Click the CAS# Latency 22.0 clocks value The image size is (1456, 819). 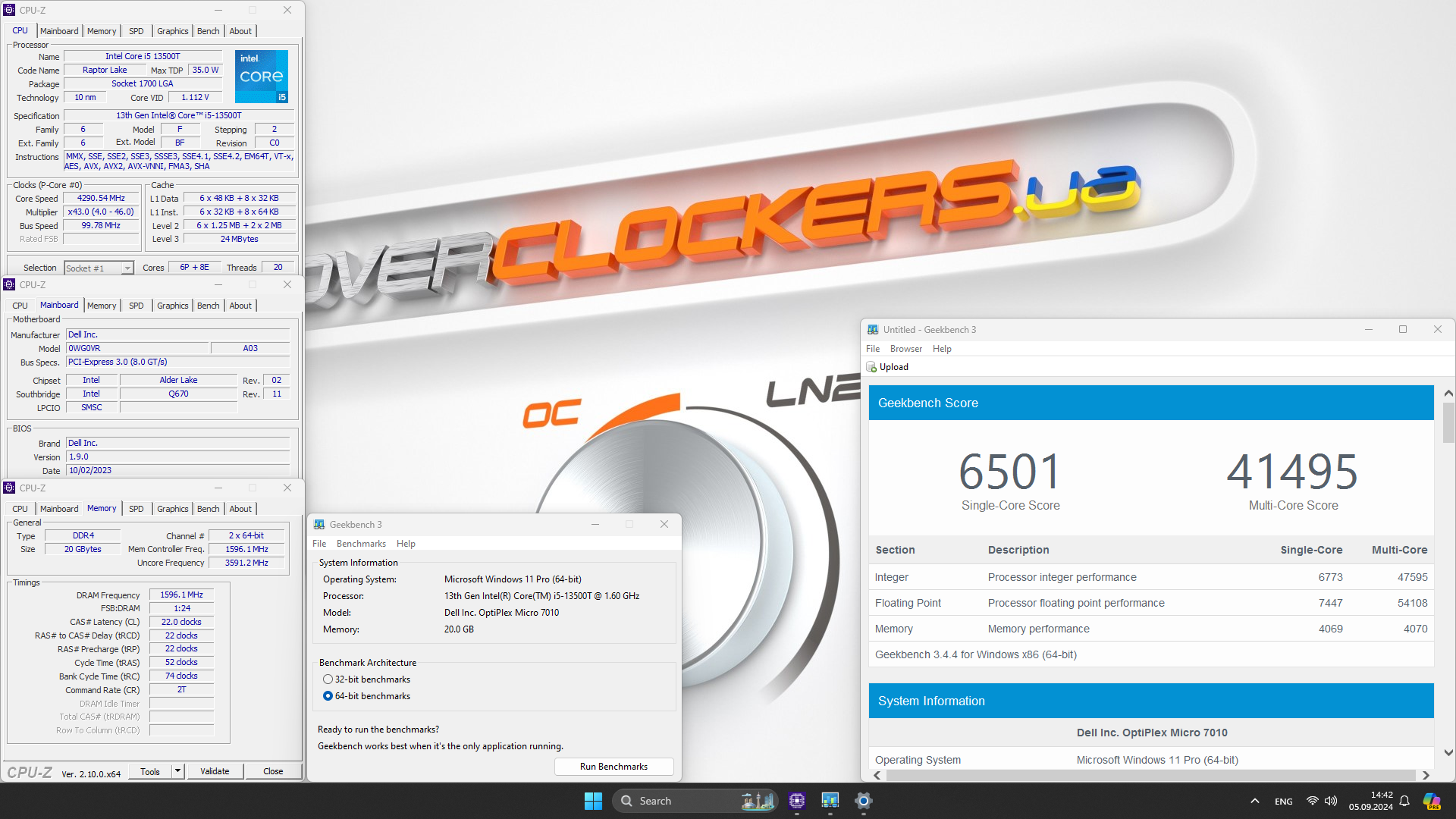[x=182, y=623]
